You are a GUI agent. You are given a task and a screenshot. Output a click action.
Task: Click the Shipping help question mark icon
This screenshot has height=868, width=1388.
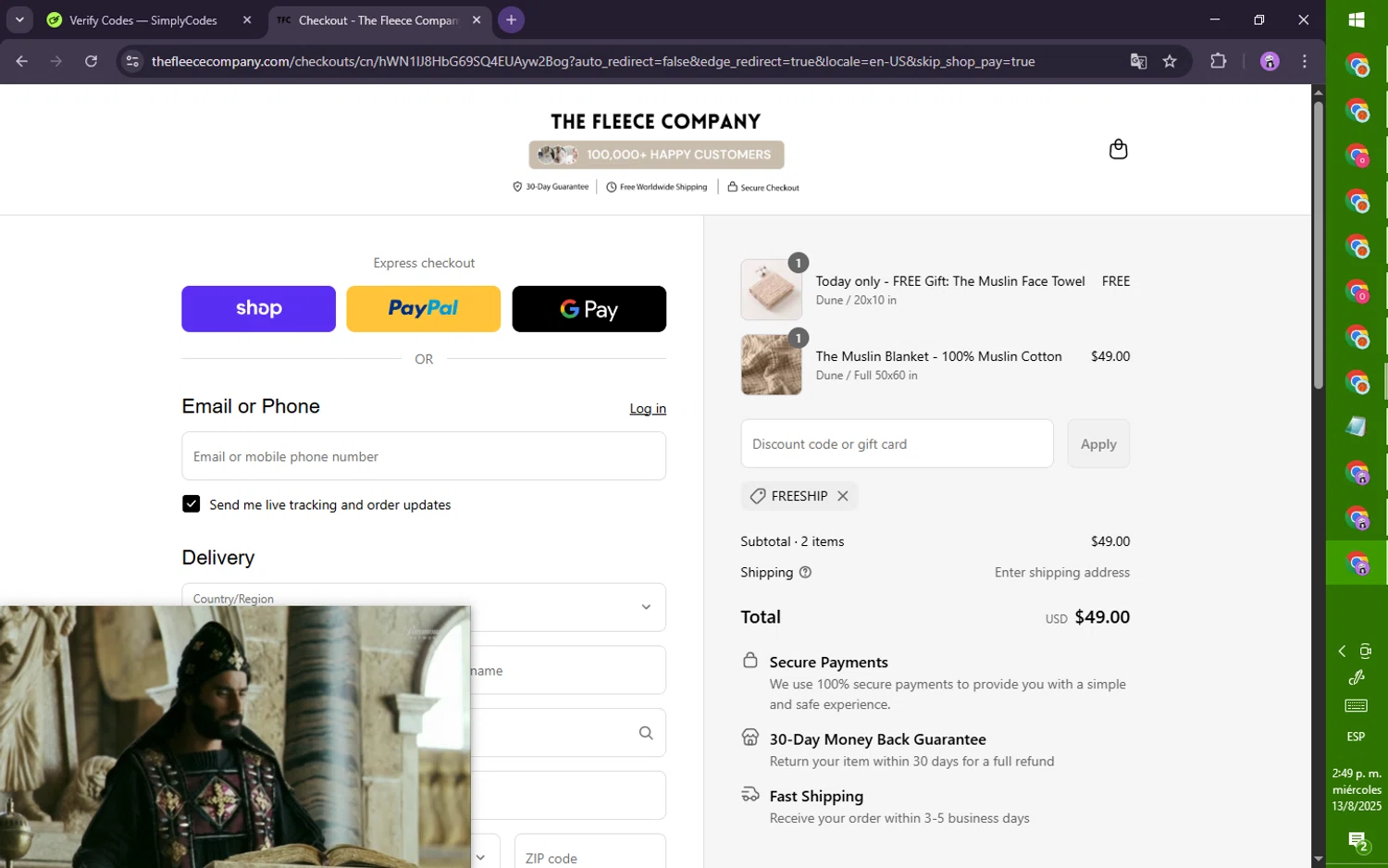coord(805,572)
